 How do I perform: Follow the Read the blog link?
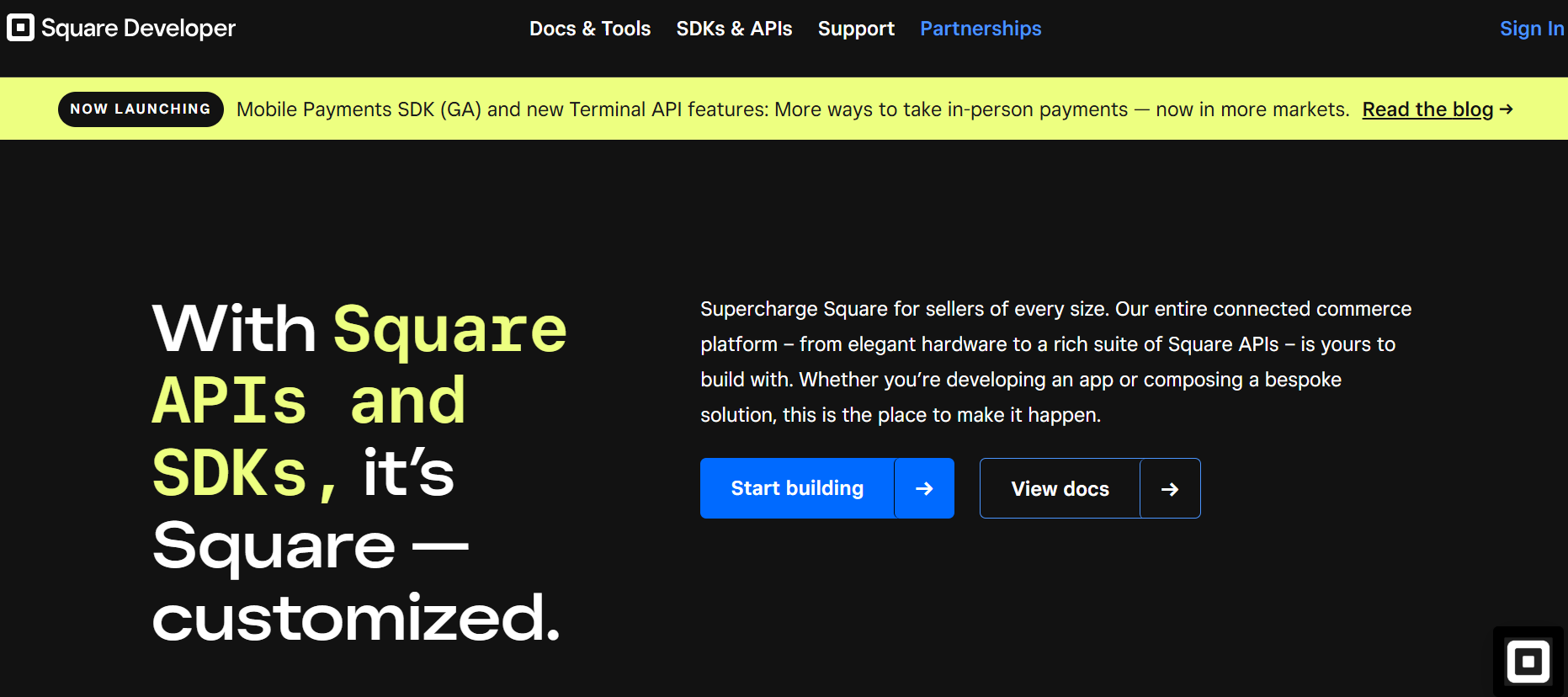[1427, 109]
